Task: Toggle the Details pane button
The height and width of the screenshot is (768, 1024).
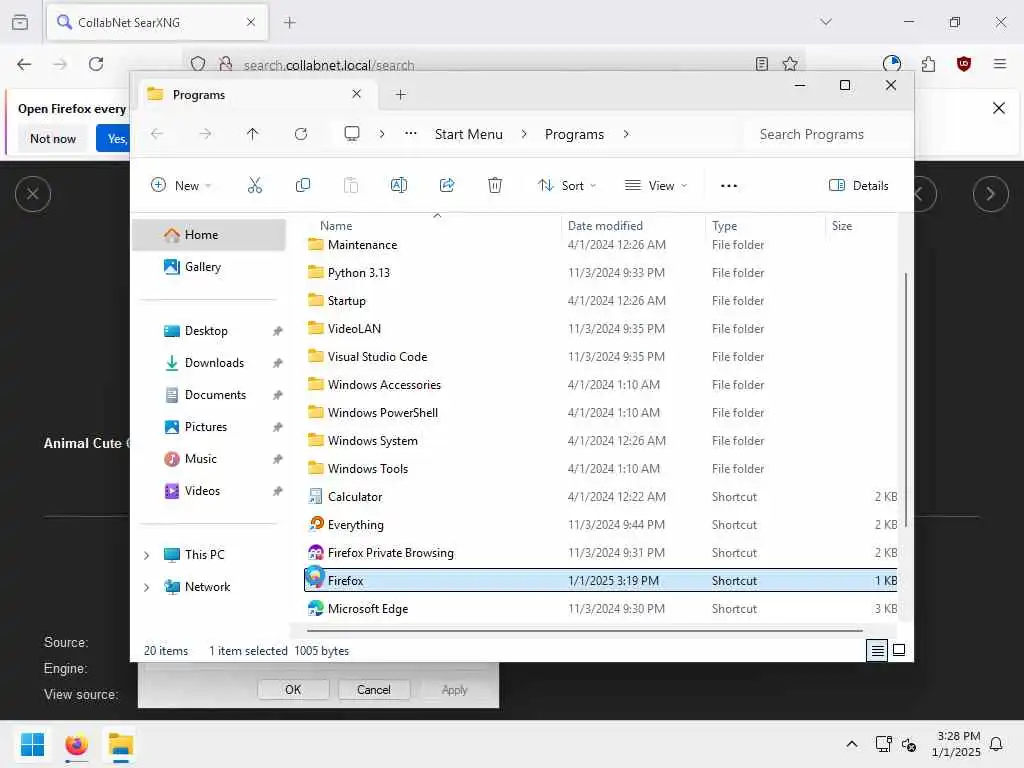Action: 859,185
